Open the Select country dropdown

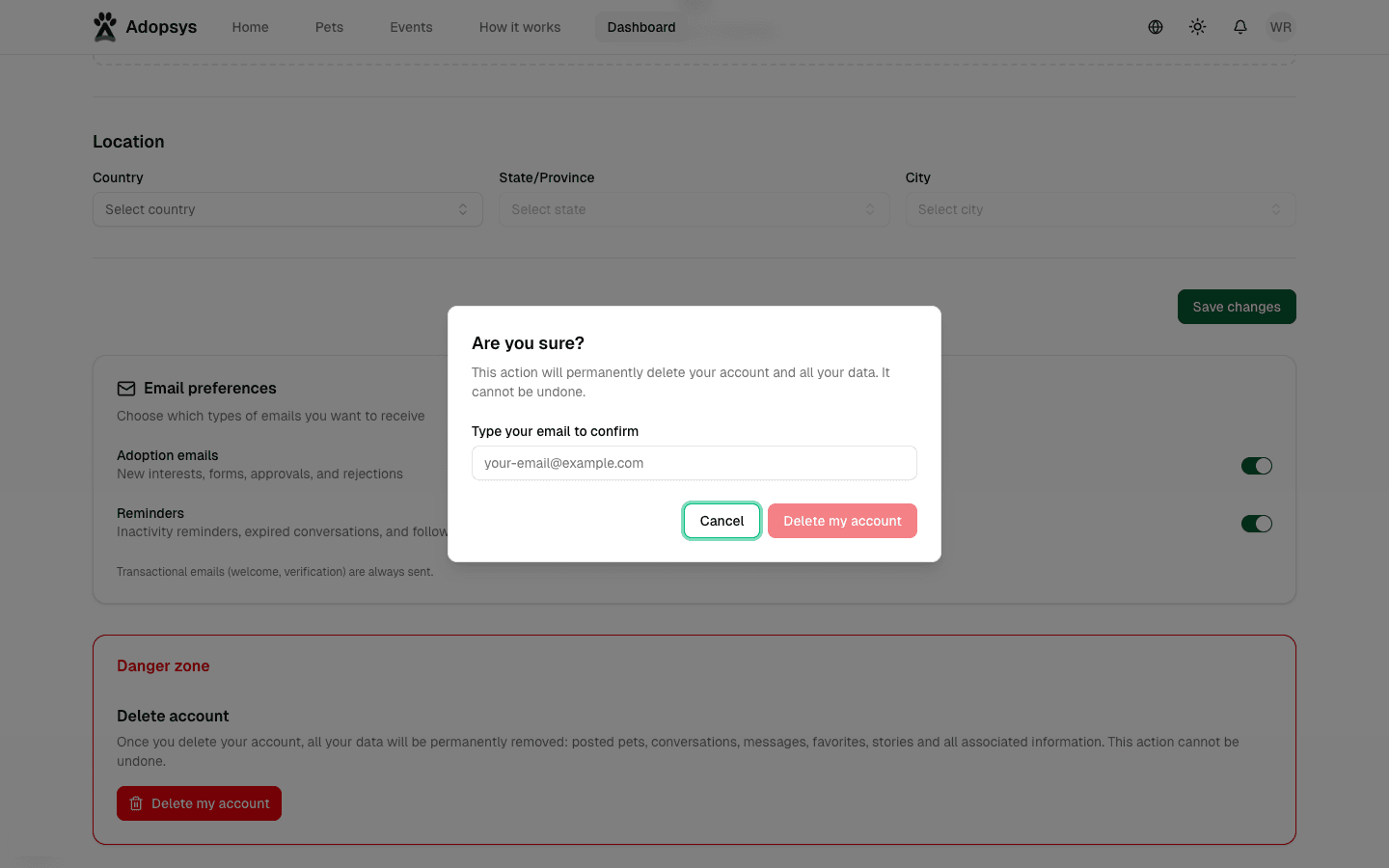click(x=287, y=209)
